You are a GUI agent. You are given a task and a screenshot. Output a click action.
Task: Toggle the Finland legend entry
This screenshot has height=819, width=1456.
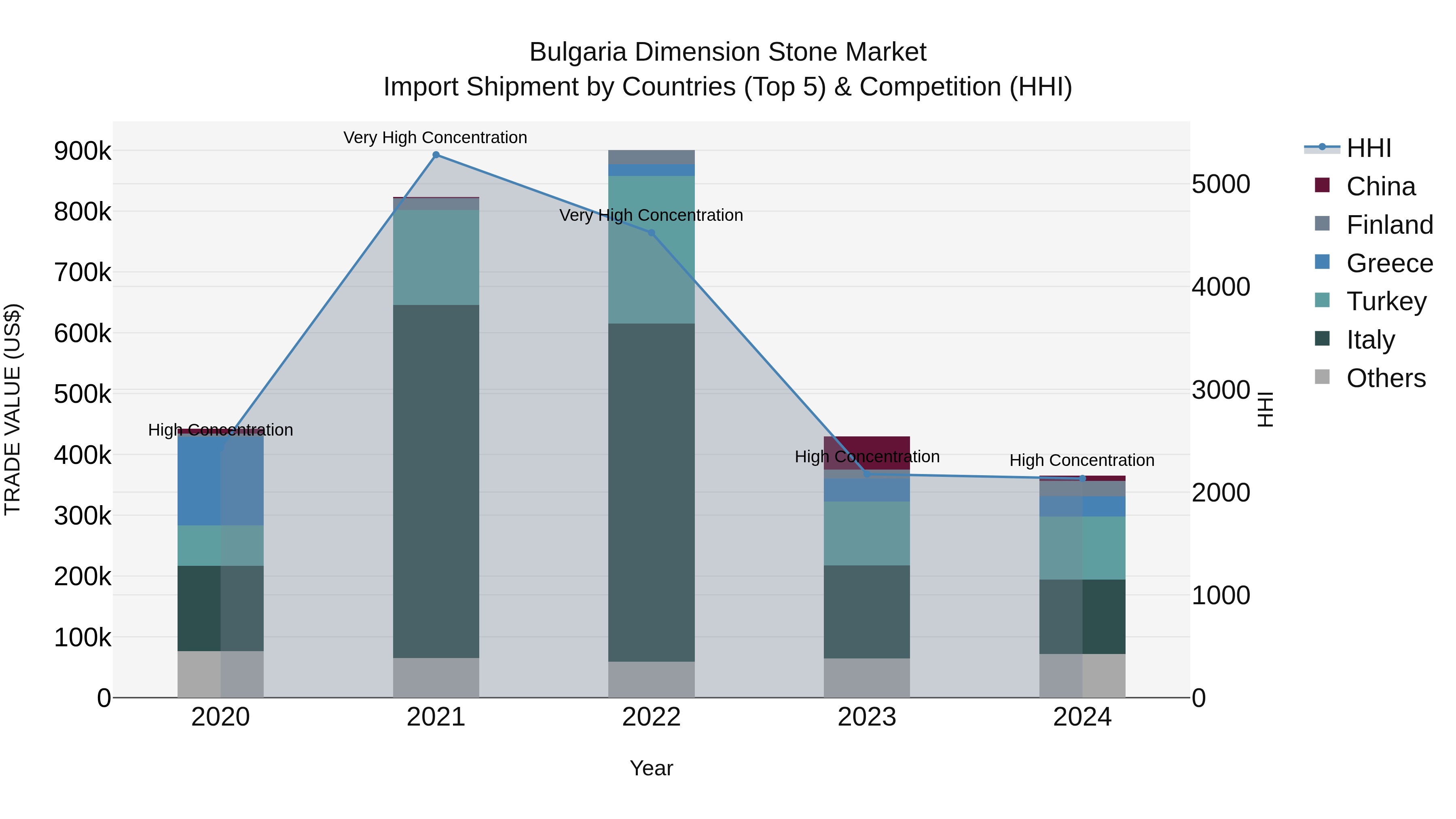pos(1373,225)
